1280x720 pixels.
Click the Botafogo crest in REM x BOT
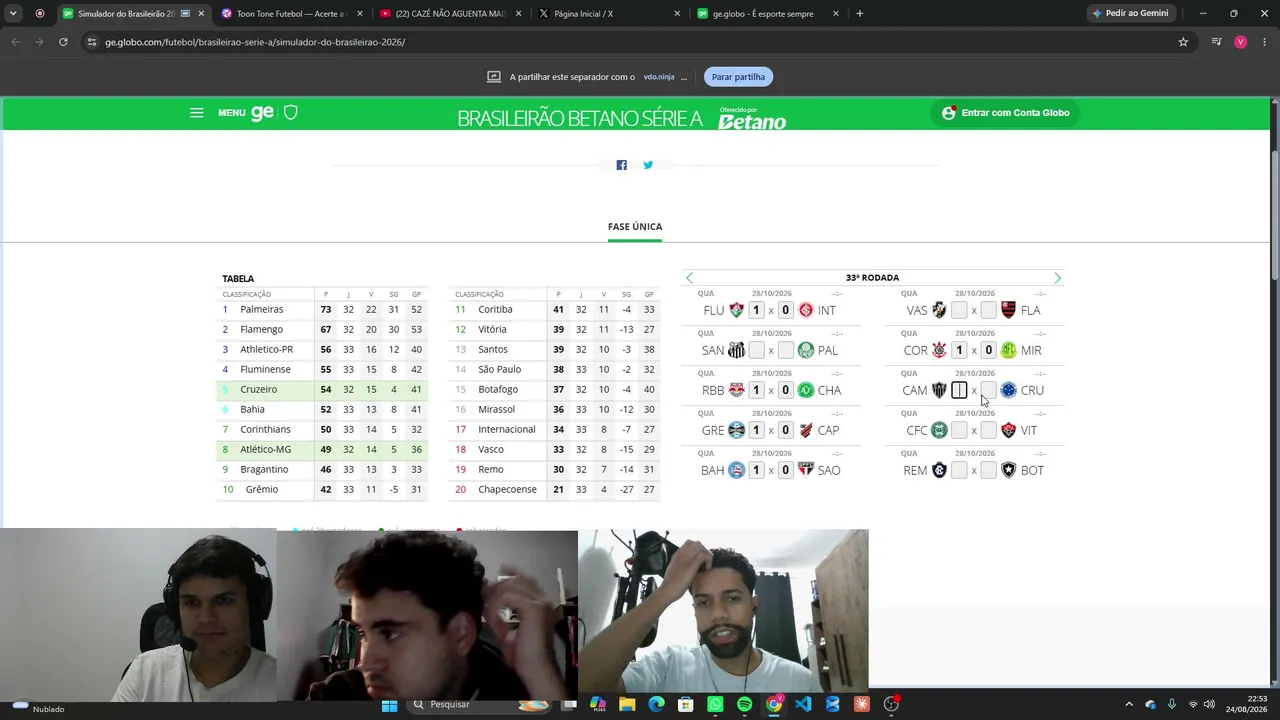click(x=1008, y=470)
